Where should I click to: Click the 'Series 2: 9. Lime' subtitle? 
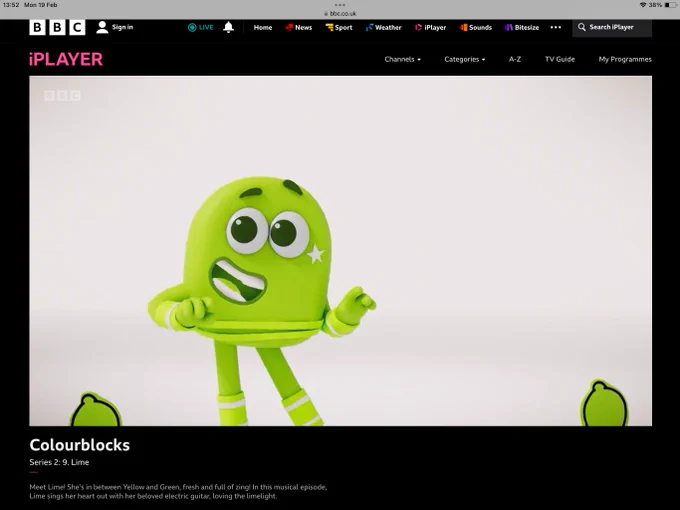pyautogui.click(x=59, y=462)
